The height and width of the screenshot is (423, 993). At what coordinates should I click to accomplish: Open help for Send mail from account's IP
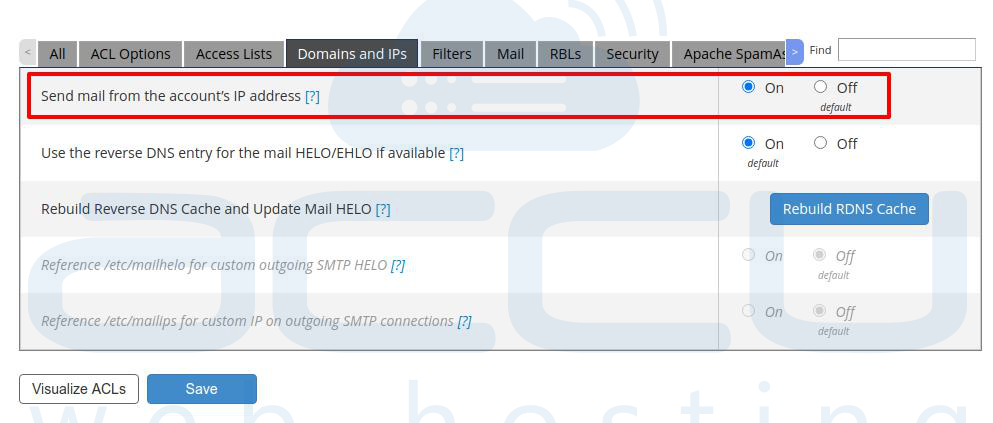point(312,96)
